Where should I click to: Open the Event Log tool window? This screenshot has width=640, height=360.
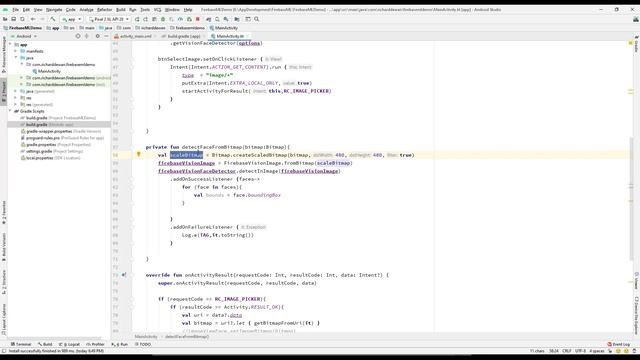pyautogui.click(x=618, y=344)
